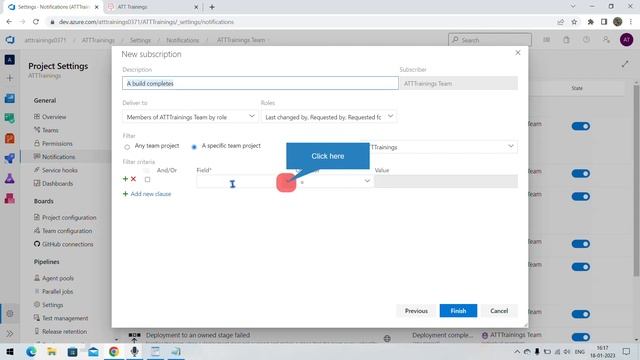Viewport: 640px width, 360px height.
Task: Click the Description text field
Action: pos(260,83)
